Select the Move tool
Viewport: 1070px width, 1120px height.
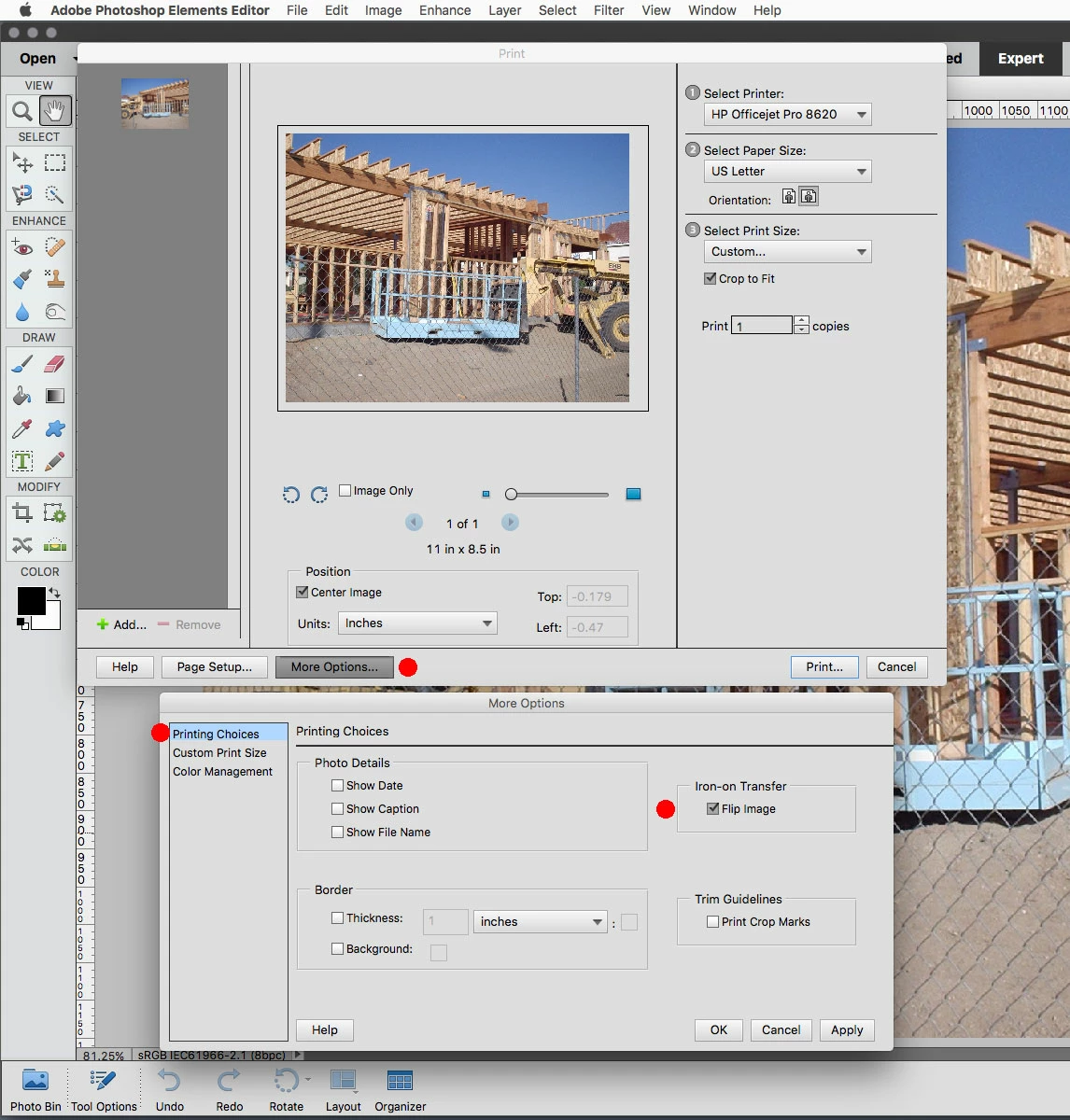(22, 163)
